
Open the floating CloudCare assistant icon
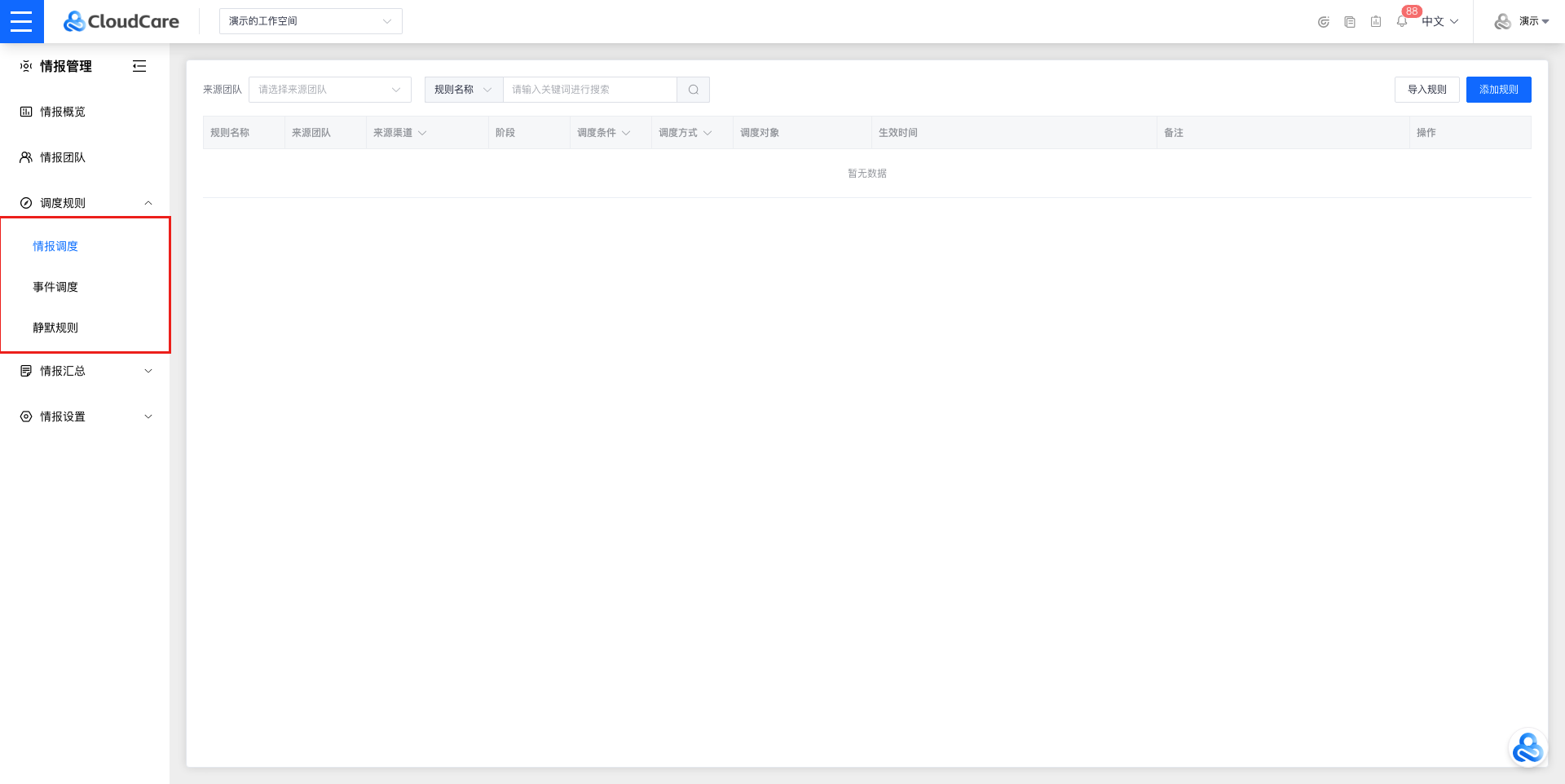pos(1527,747)
